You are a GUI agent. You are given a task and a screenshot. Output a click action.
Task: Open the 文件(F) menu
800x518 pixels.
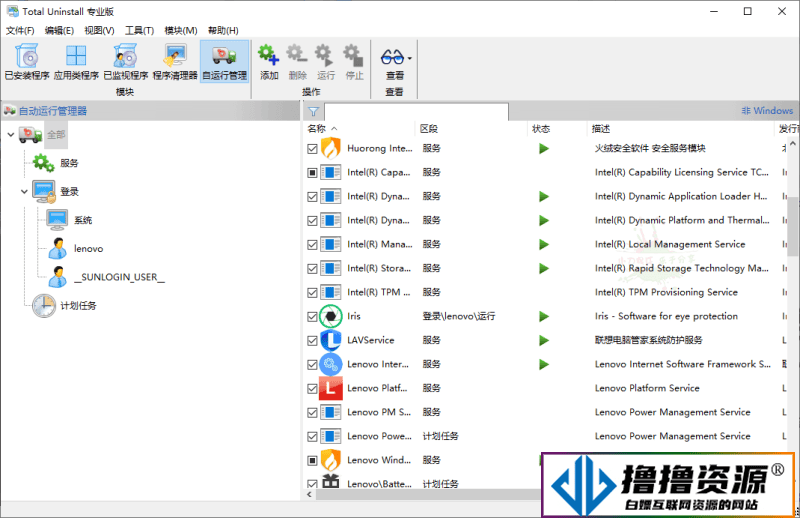[x=20, y=31]
